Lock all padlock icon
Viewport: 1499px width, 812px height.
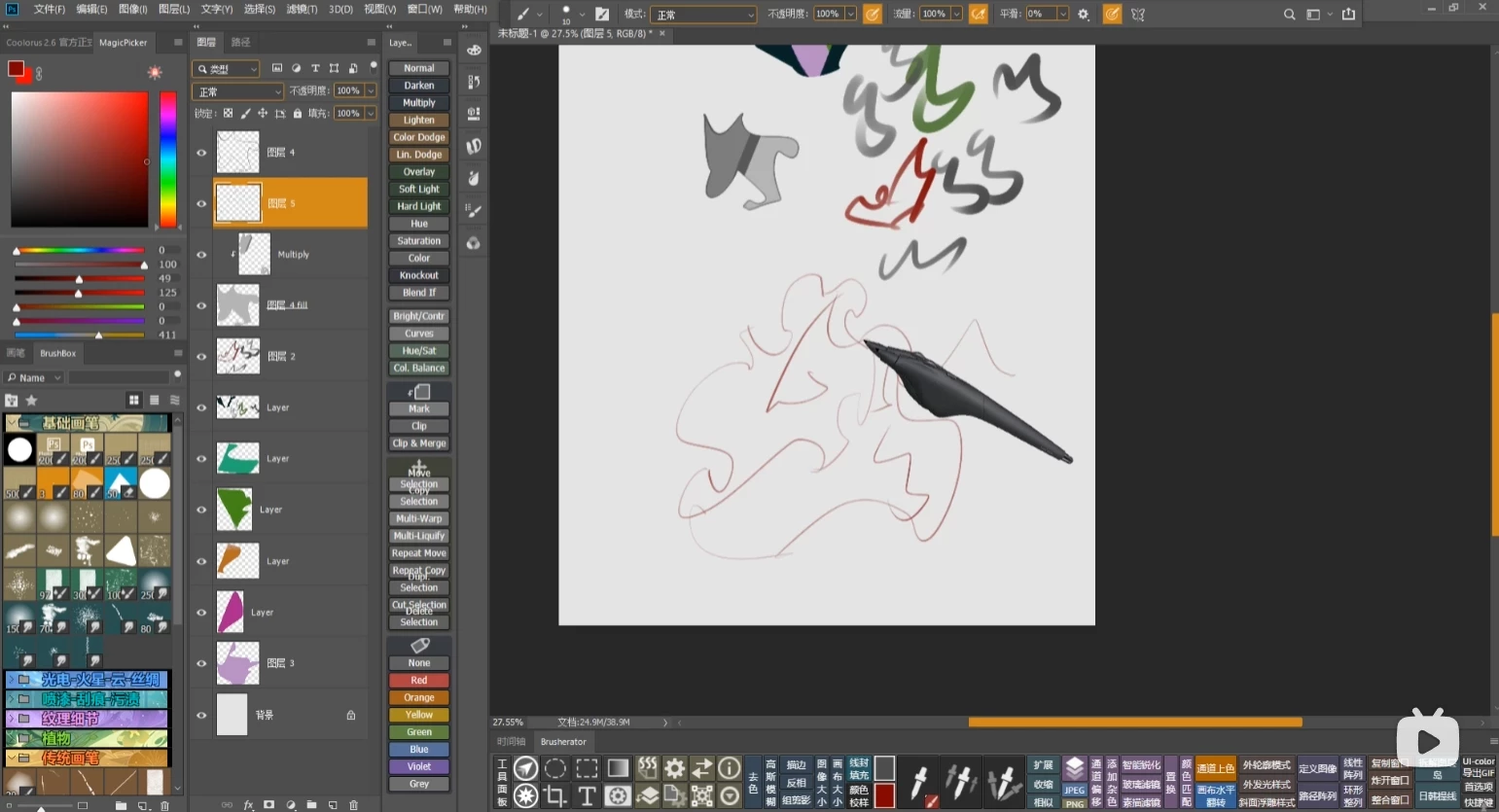point(298,113)
